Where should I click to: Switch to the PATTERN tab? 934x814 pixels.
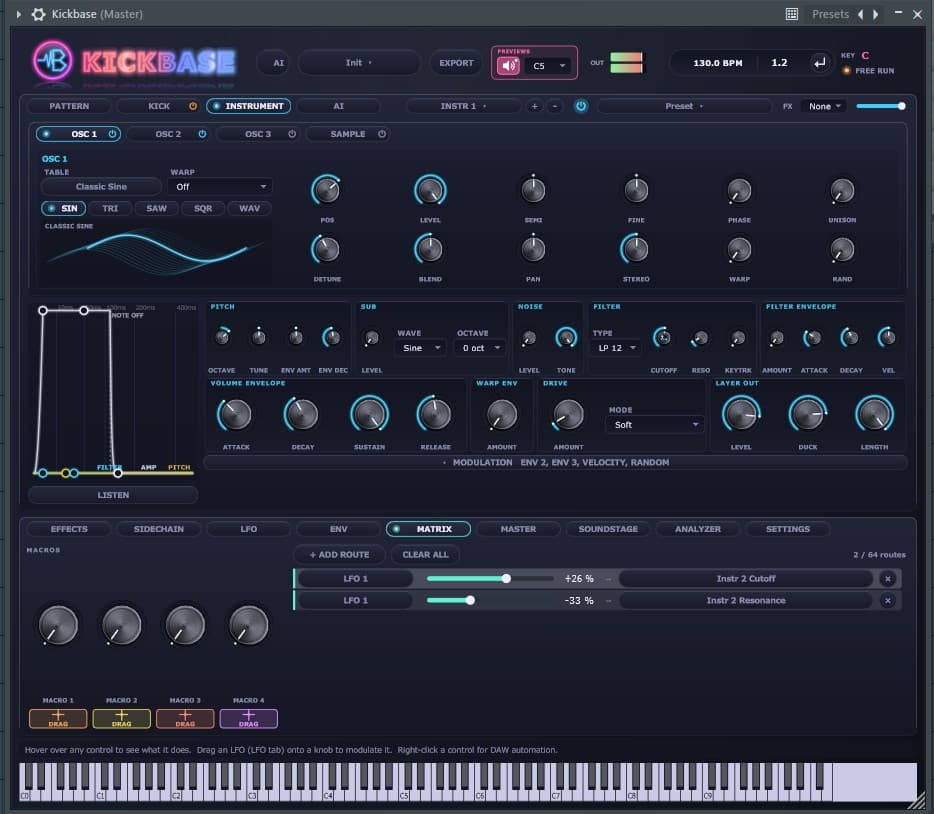(x=69, y=106)
